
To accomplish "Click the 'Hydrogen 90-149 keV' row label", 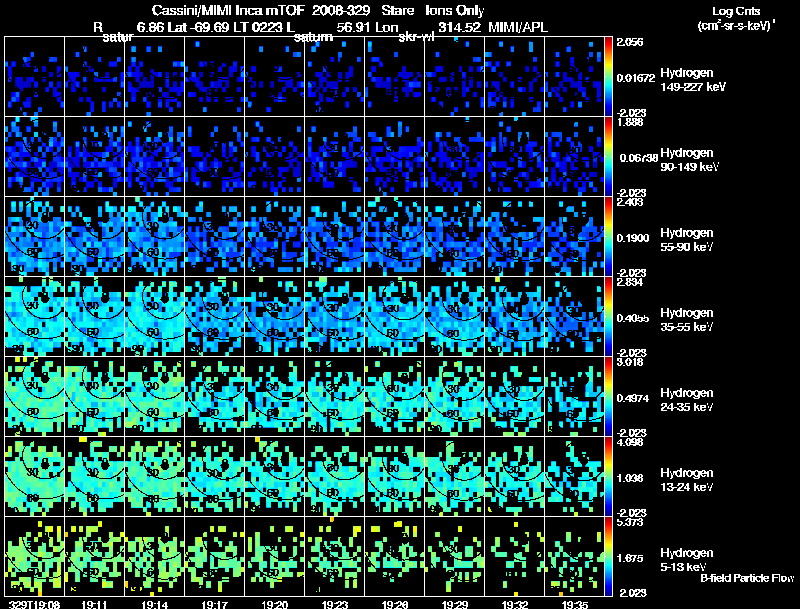I will point(689,160).
